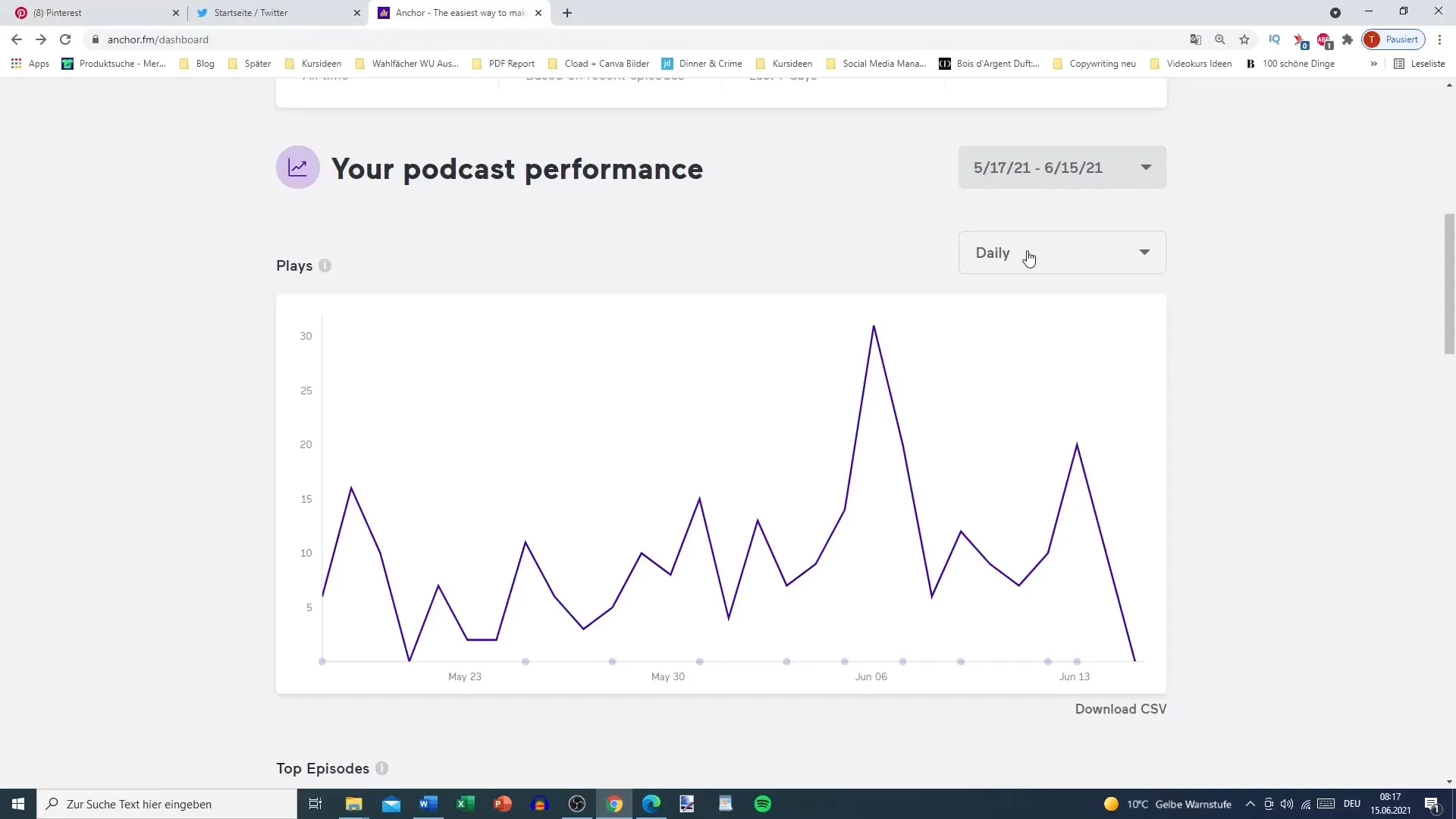Screen dimensions: 1456x819
Task: Open the Blog bookmarks folder
Action: [x=197, y=64]
